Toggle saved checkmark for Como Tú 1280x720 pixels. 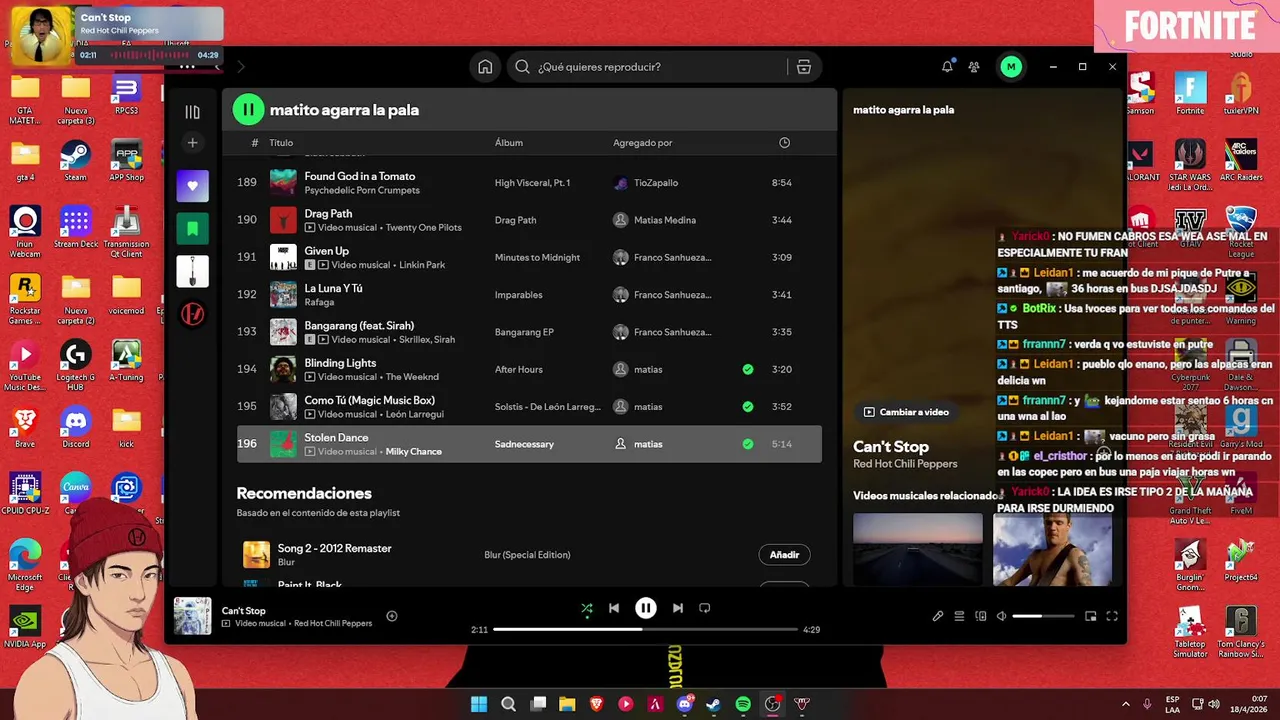(x=748, y=407)
